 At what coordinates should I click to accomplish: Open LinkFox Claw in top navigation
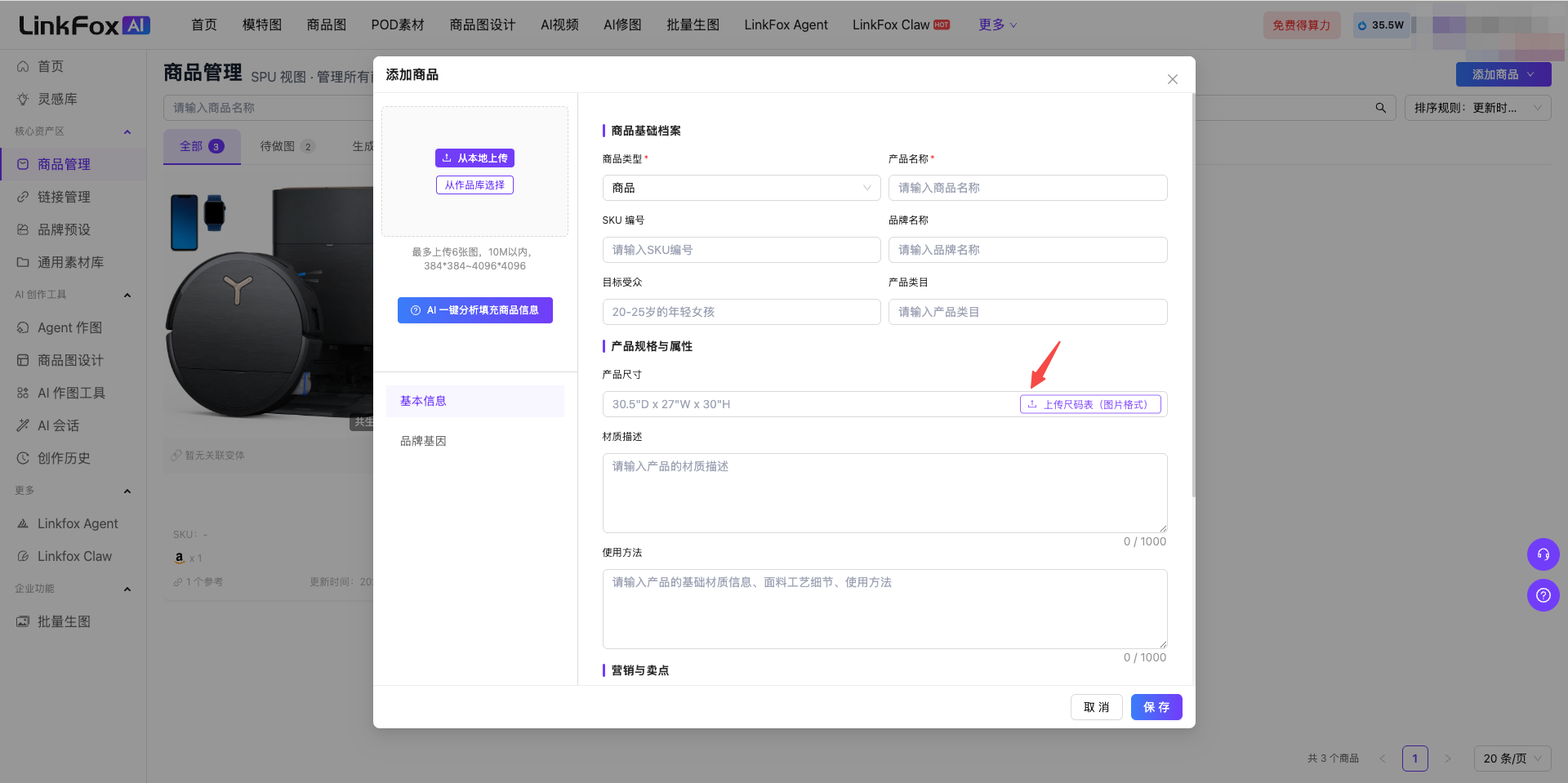click(901, 25)
